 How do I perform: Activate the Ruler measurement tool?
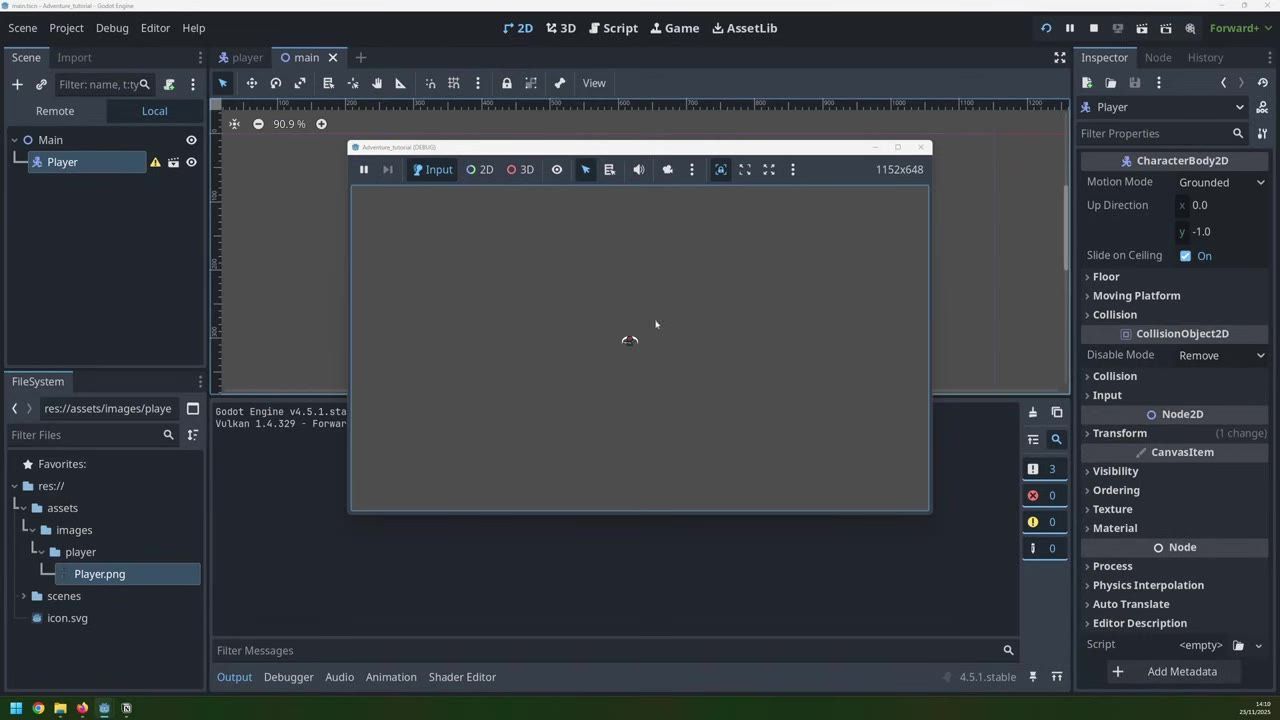tap(401, 83)
